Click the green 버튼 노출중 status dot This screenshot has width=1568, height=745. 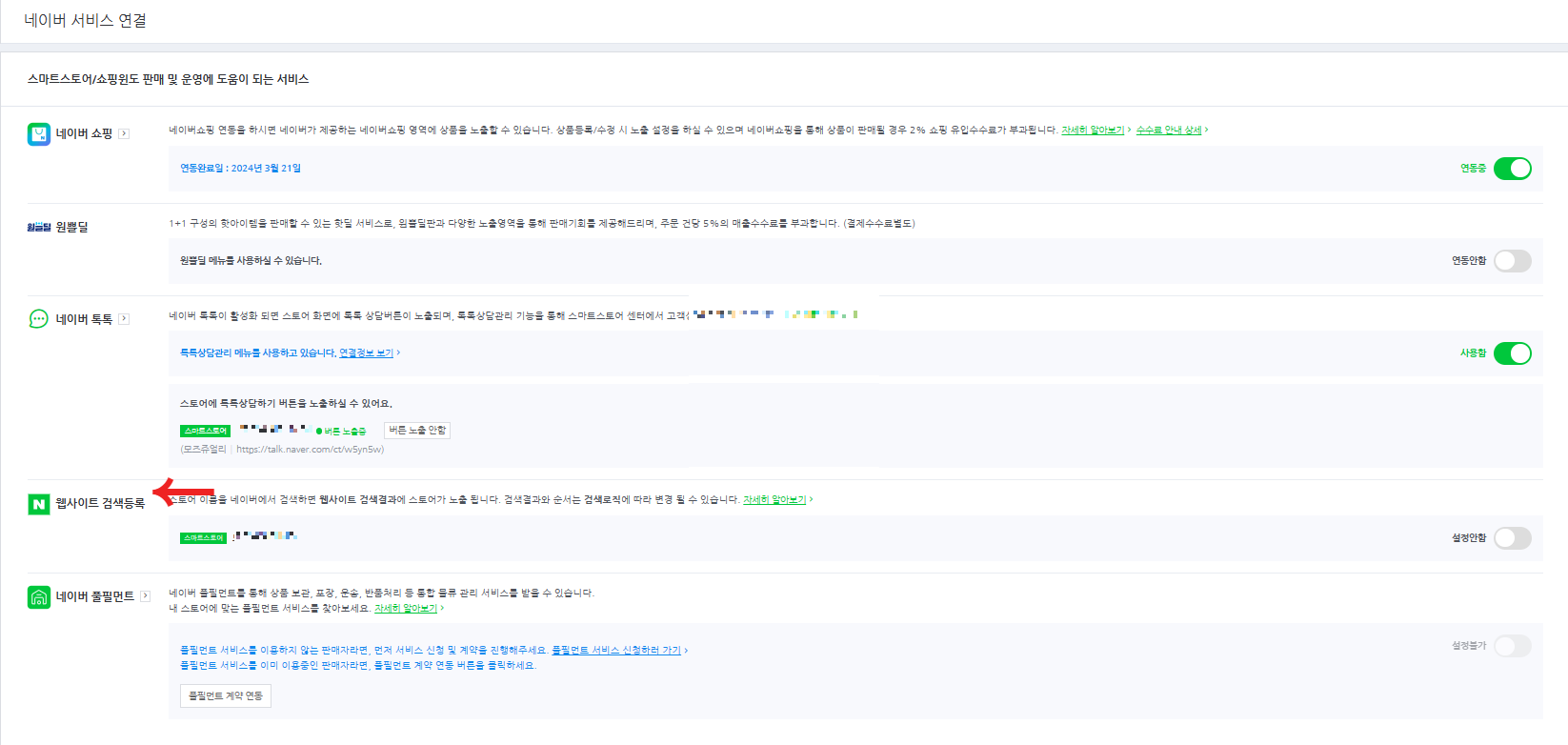click(319, 432)
